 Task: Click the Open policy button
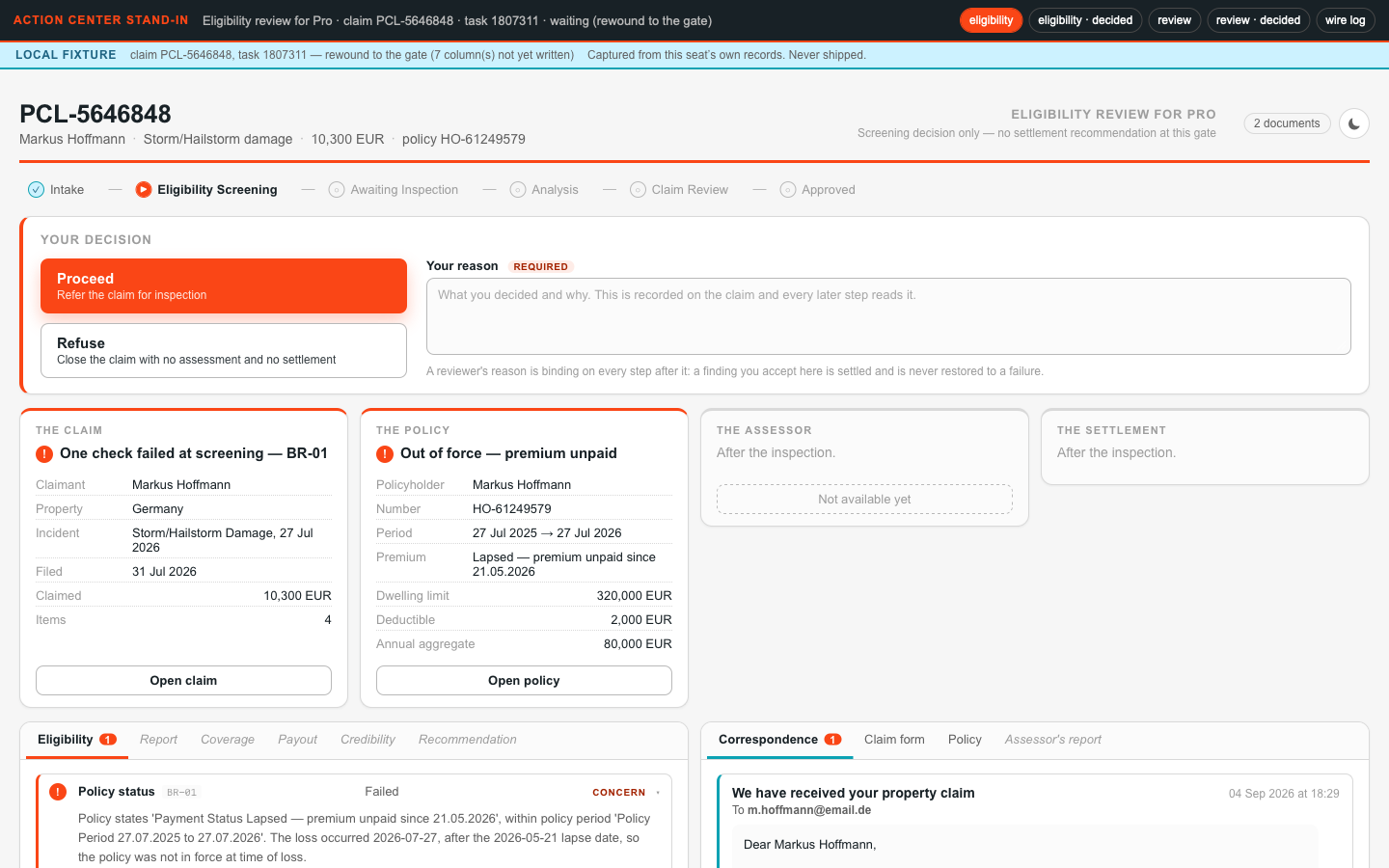coord(524,681)
